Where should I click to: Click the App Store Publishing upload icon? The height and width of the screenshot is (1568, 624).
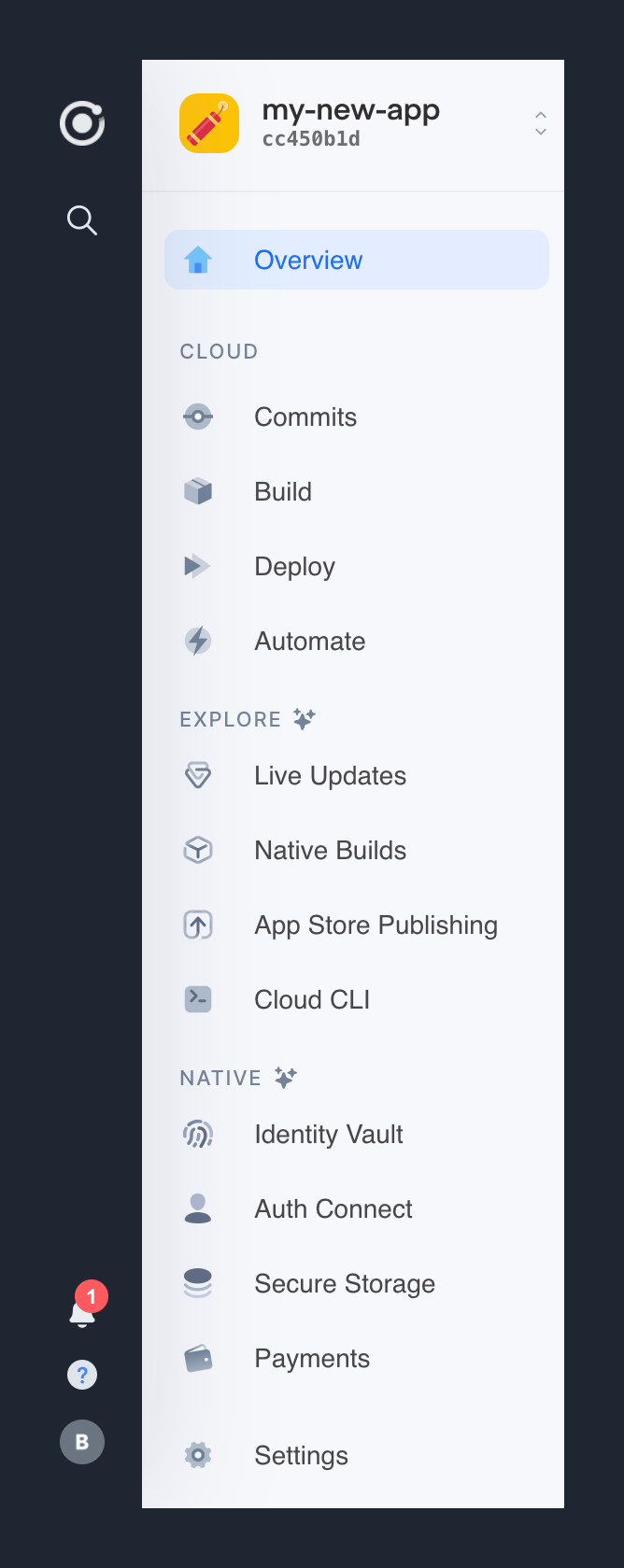(x=198, y=925)
